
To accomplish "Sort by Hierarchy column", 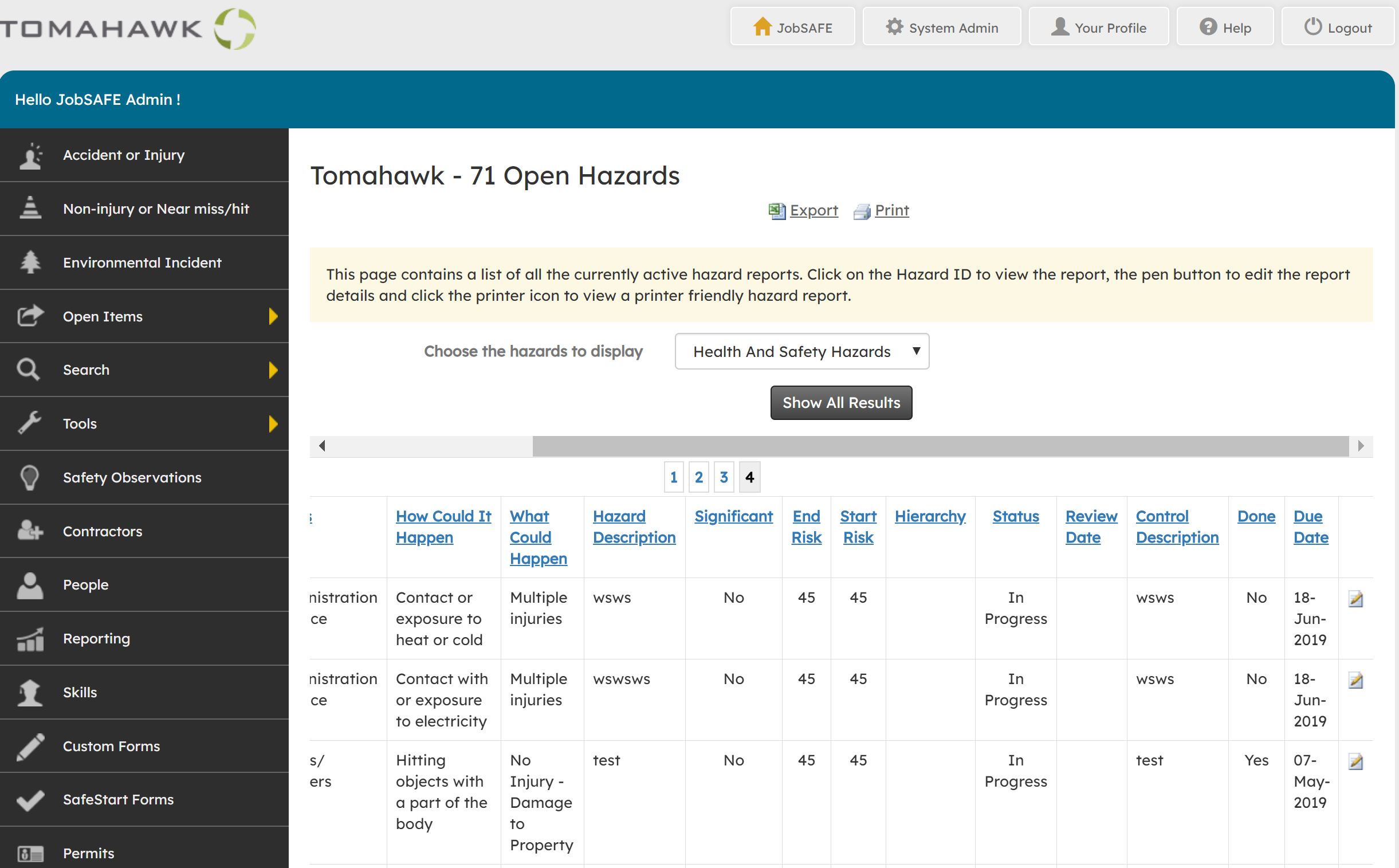I will (930, 516).
